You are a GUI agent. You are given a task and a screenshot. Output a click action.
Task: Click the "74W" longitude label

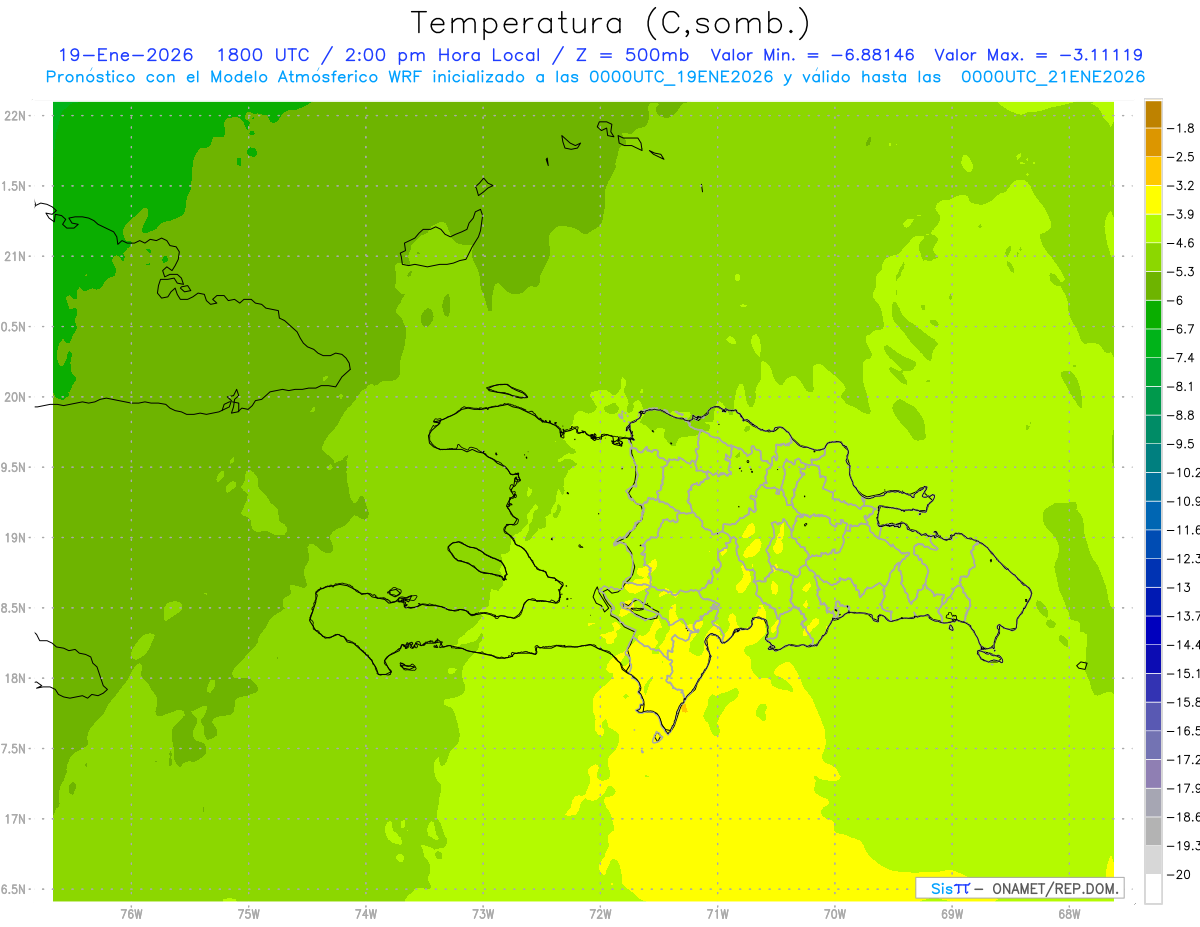pos(366,914)
